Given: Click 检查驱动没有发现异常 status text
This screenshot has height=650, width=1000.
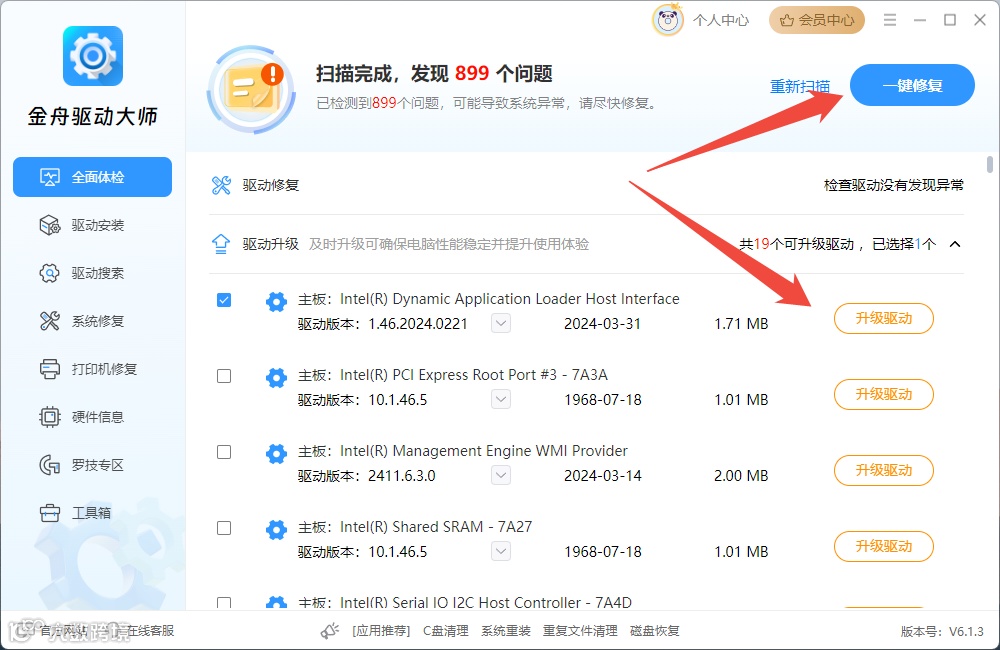Looking at the screenshot, I should pos(893,185).
